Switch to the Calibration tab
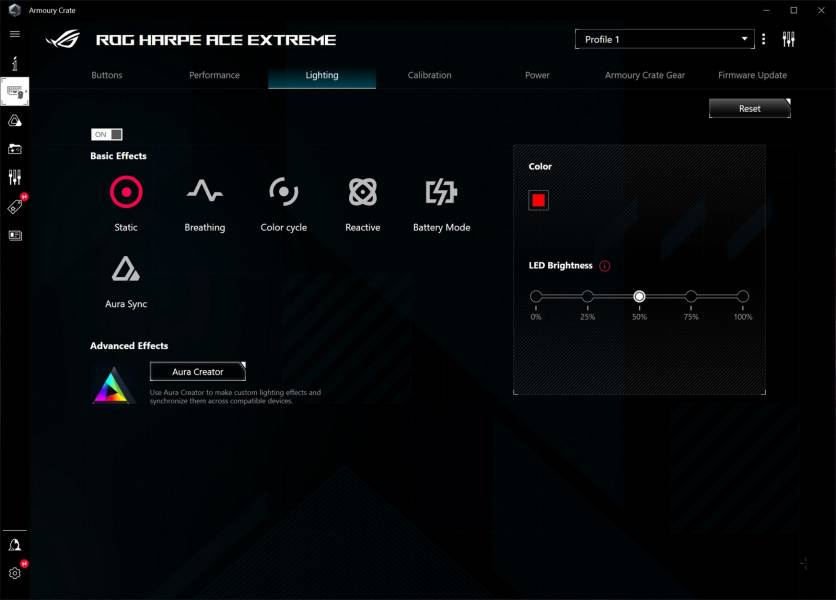Image resolution: width=836 pixels, height=600 pixels. (x=430, y=75)
